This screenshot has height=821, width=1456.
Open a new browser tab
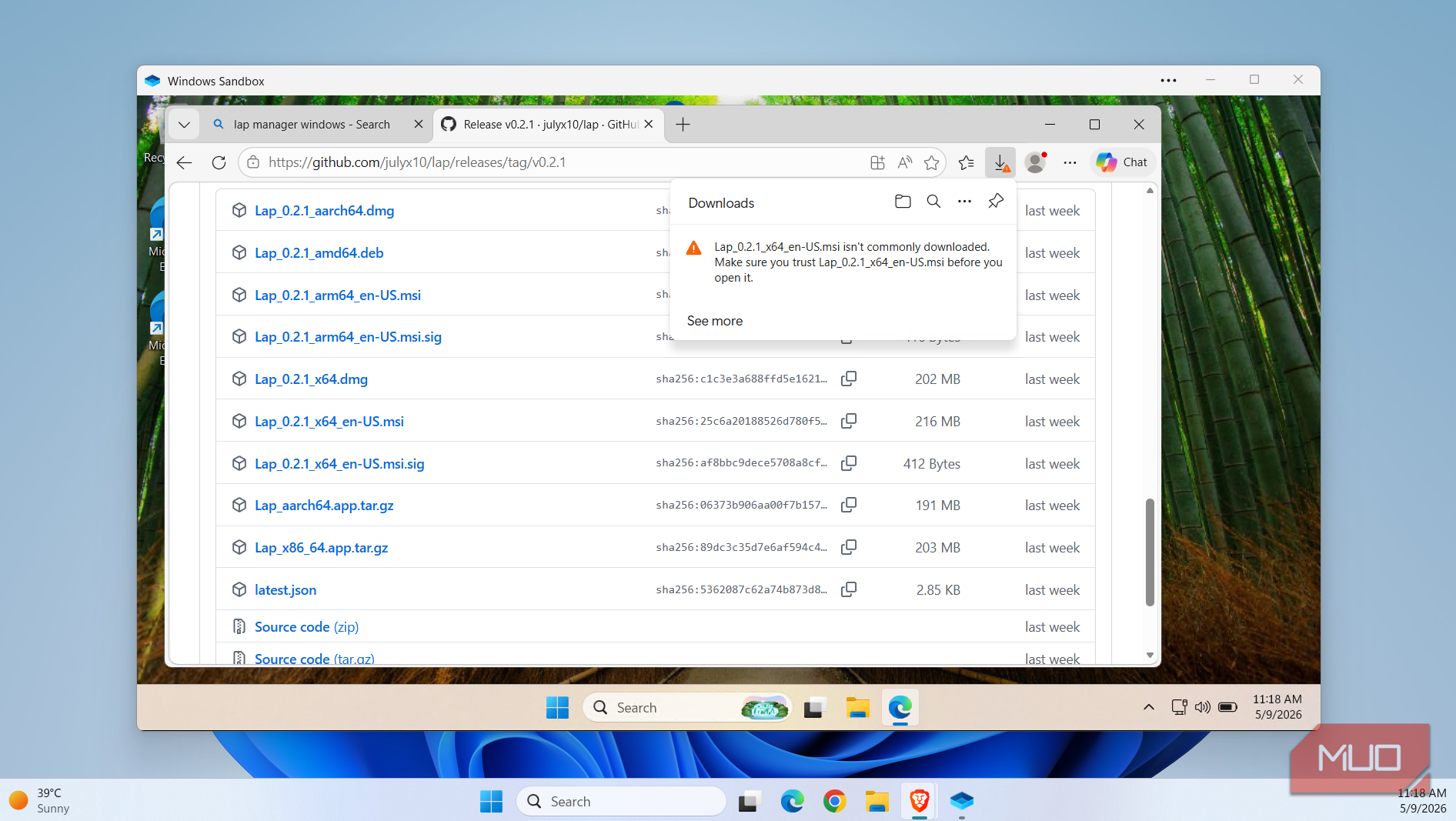coord(683,125)
